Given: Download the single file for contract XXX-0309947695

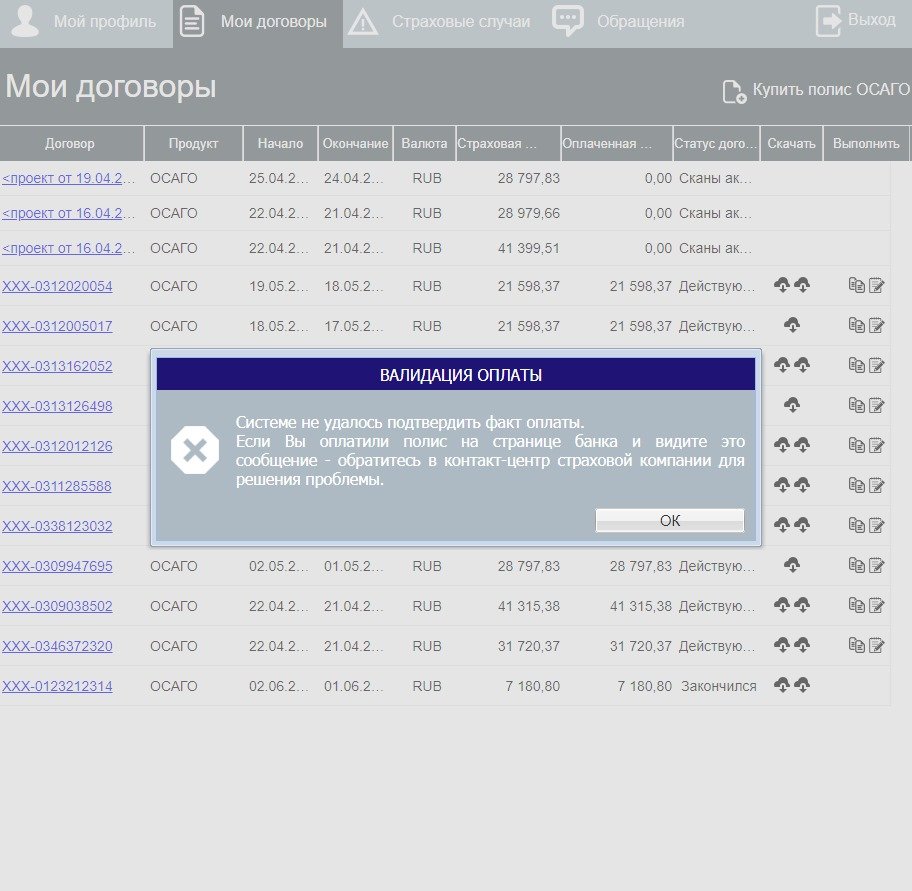Looking at the screenshot, I should 792,565.
